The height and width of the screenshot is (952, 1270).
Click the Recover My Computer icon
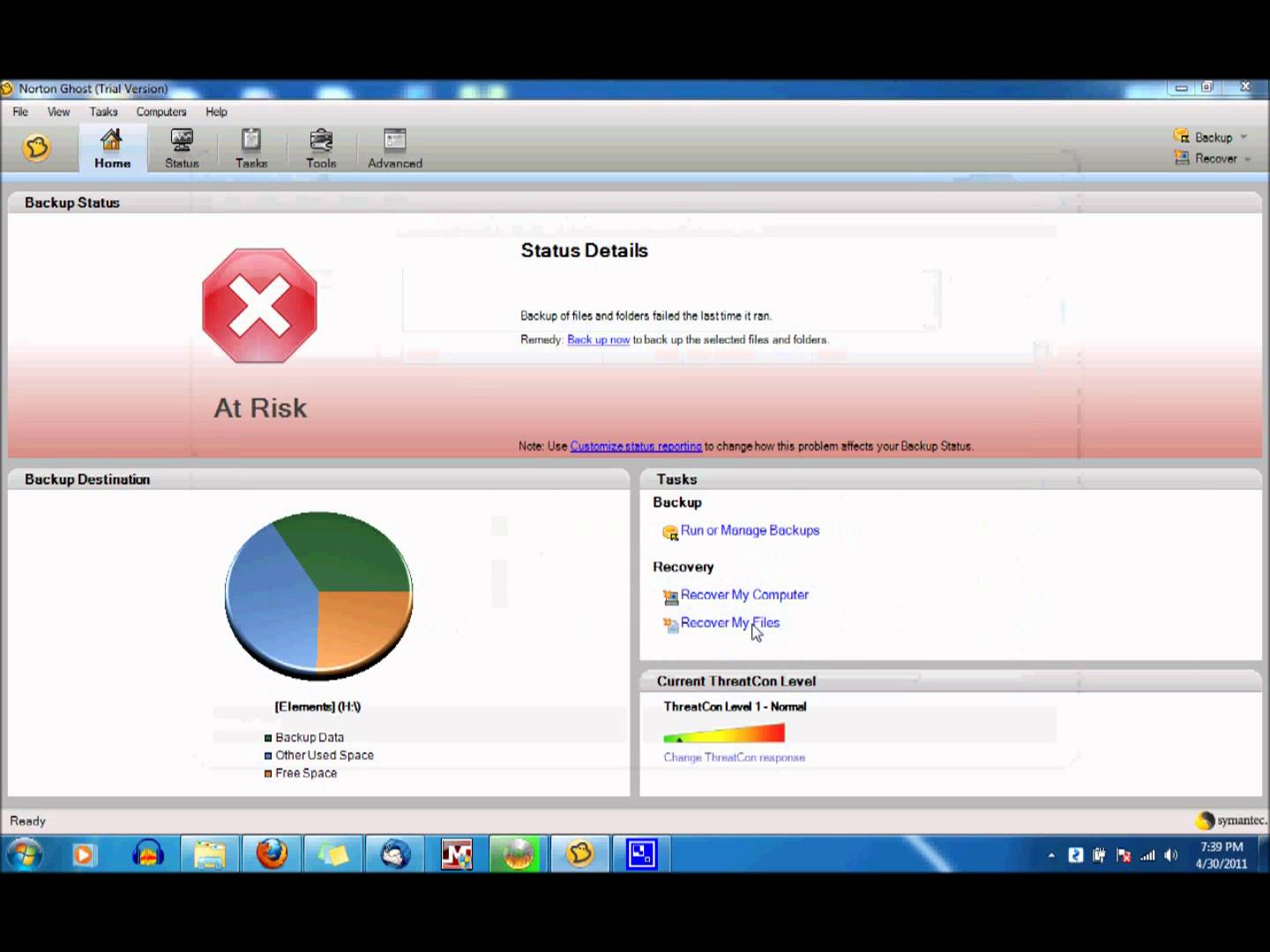point(670,597)
